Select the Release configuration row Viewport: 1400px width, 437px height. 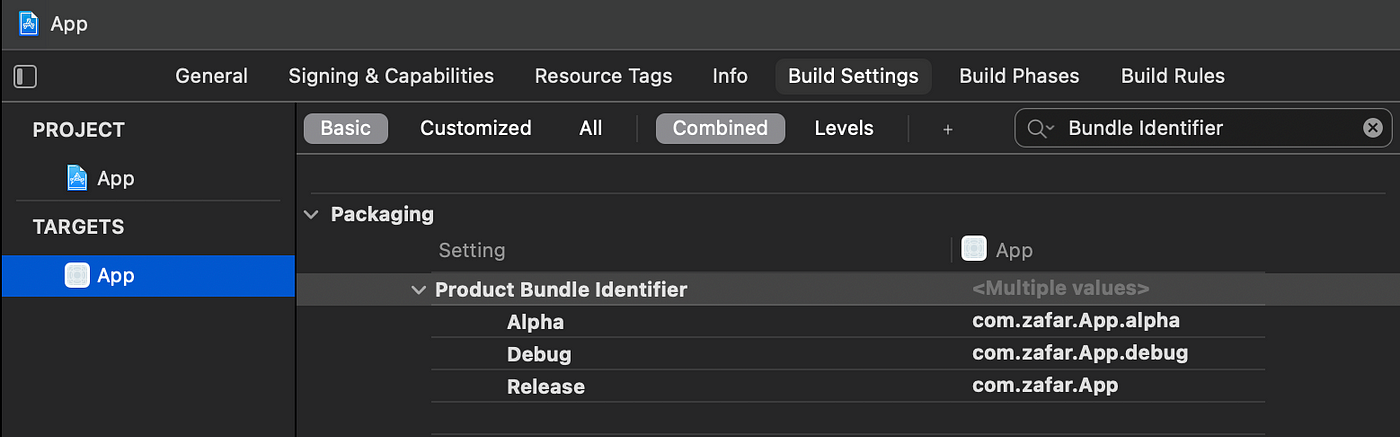point(848,386)
